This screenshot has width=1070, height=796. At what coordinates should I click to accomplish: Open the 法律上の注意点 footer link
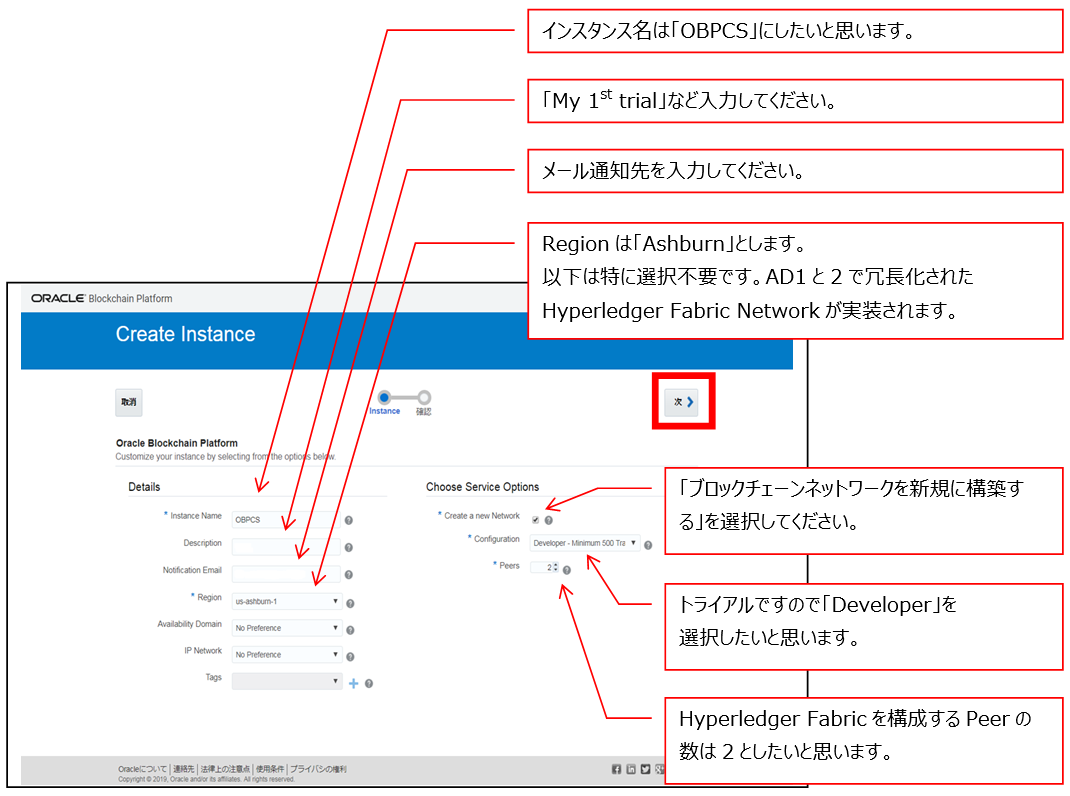coord(225,769)
